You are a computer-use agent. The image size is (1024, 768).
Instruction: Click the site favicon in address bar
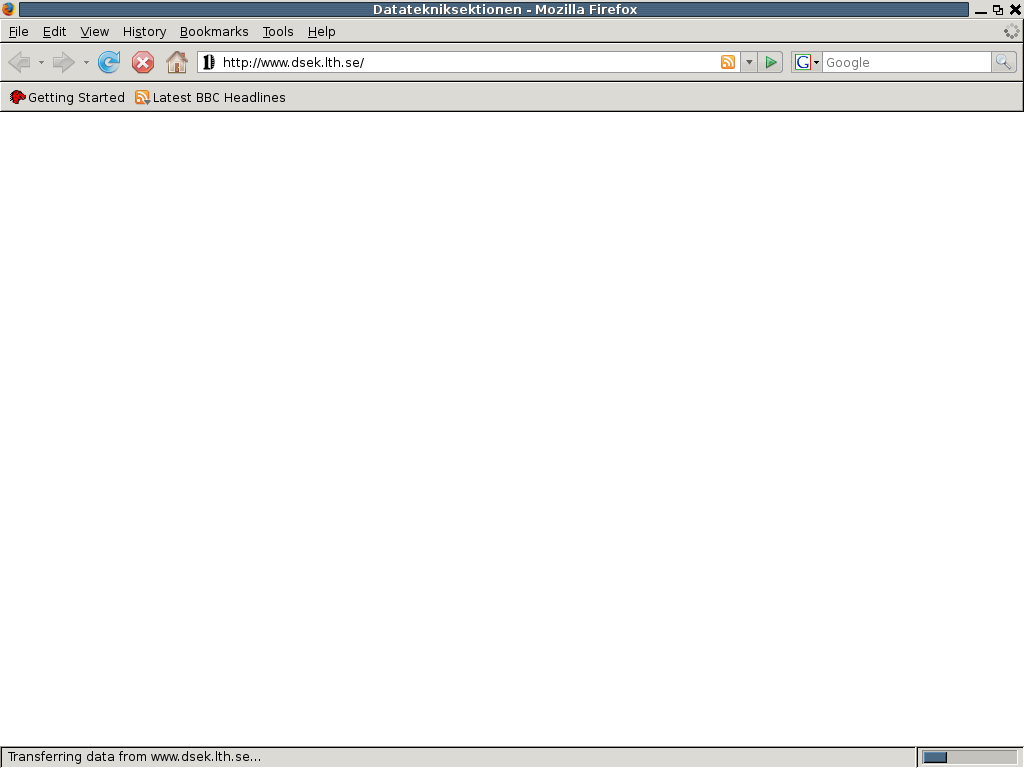[x=209, y=63]
